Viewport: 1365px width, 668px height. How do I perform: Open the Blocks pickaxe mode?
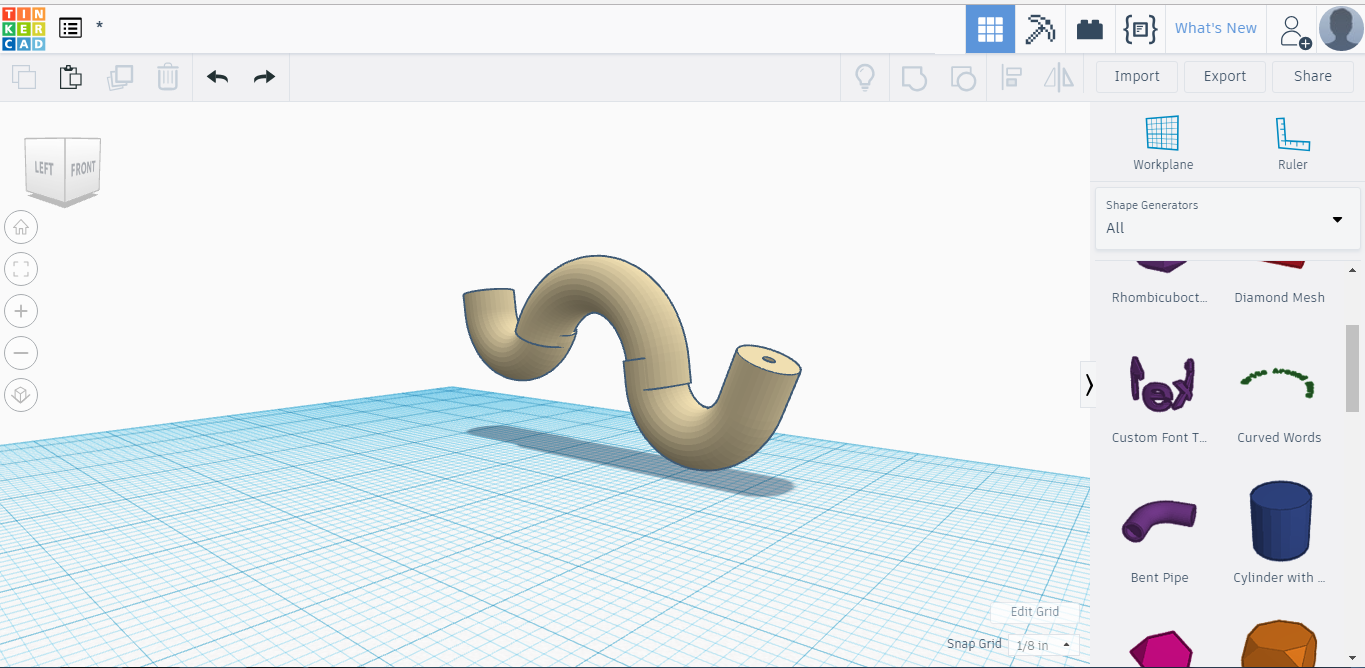point(1040,29)
